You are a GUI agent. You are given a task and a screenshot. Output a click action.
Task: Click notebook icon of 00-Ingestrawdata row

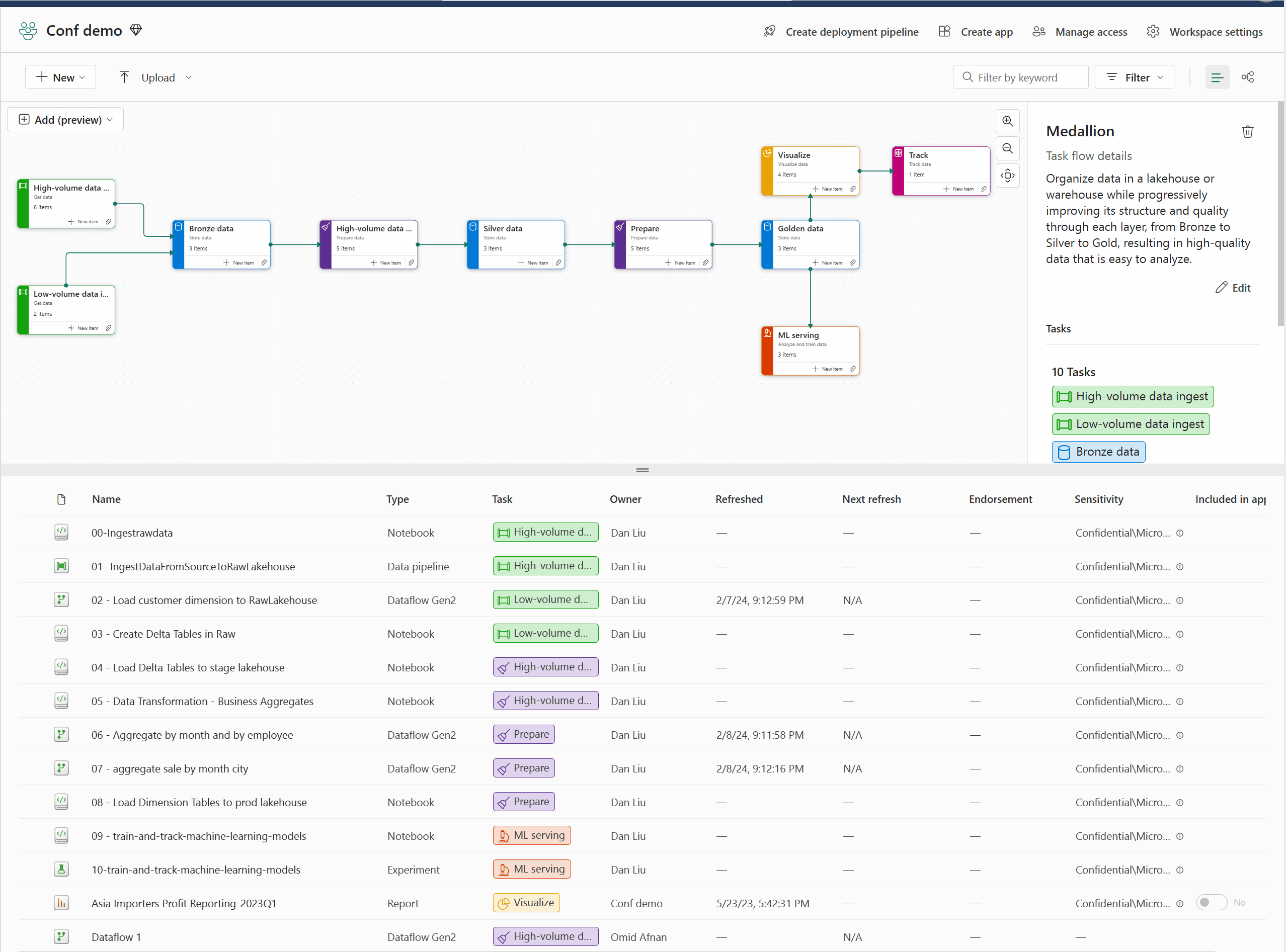click(61, 532)
